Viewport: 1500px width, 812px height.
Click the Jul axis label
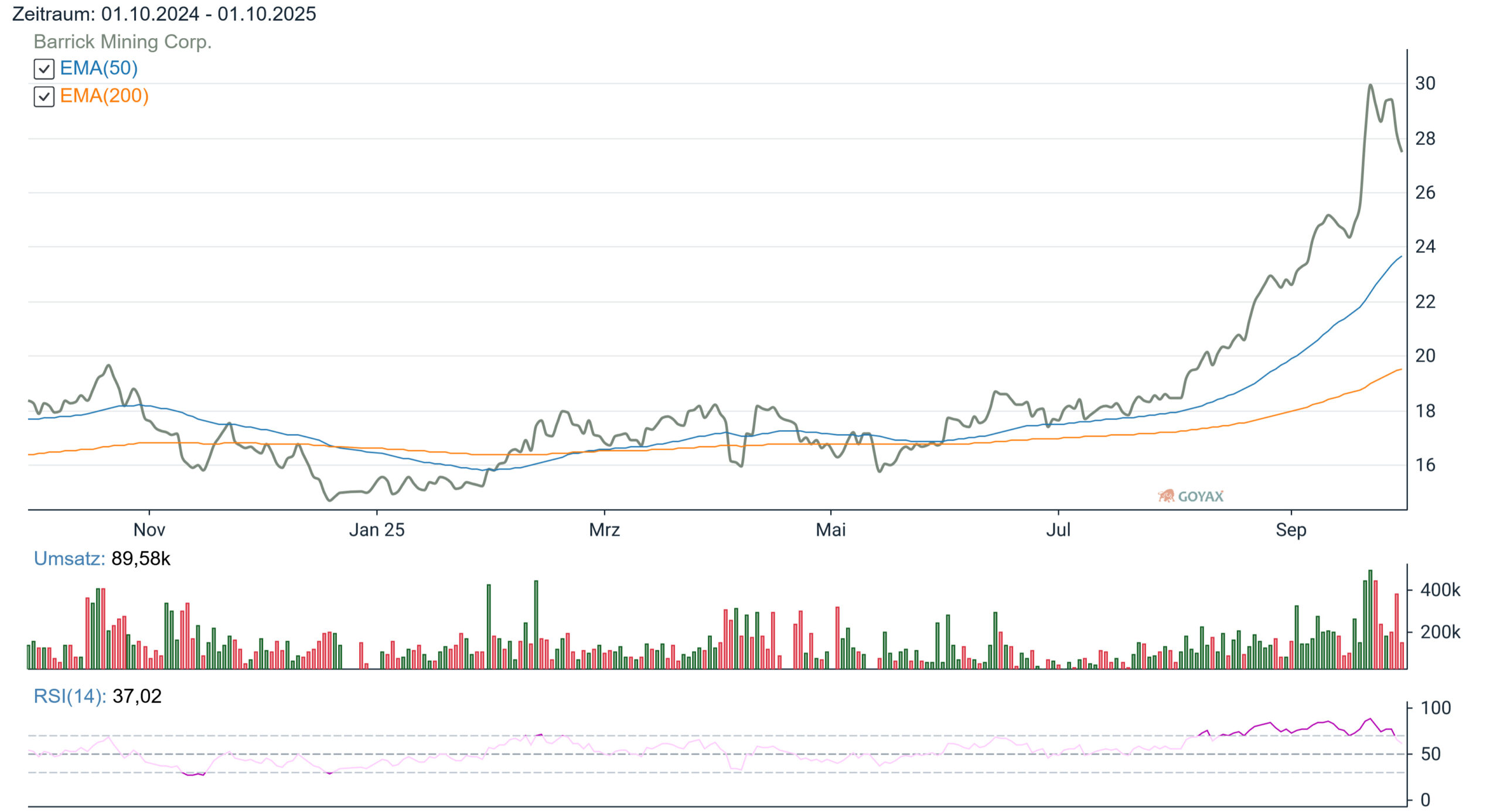1058,530
